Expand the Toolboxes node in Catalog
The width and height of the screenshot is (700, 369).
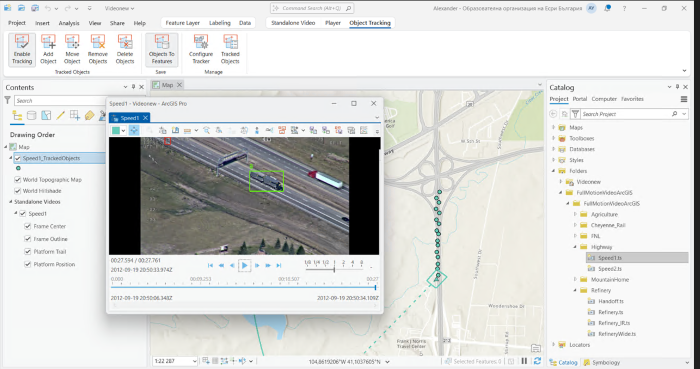click(554, 138)
